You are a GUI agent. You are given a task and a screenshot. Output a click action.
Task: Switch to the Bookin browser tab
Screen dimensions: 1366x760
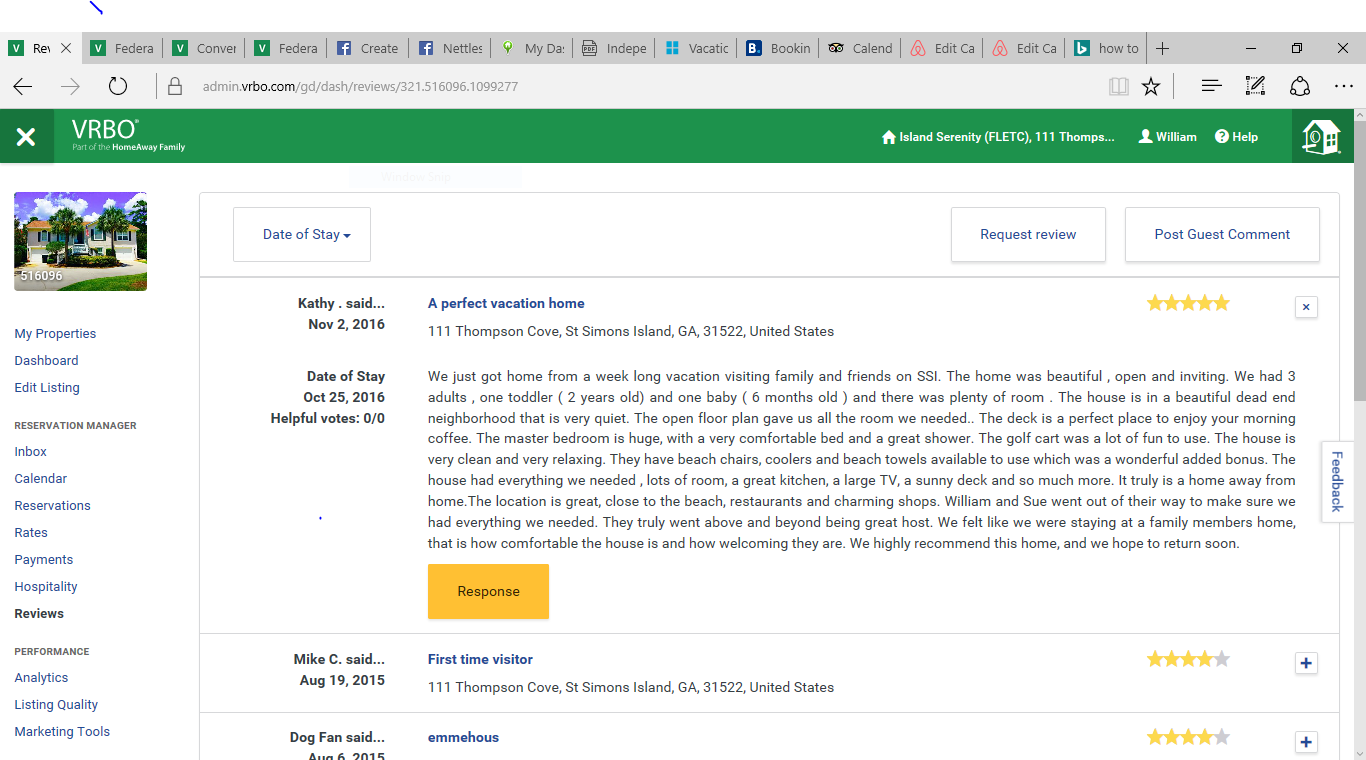(x=779, y=48)
